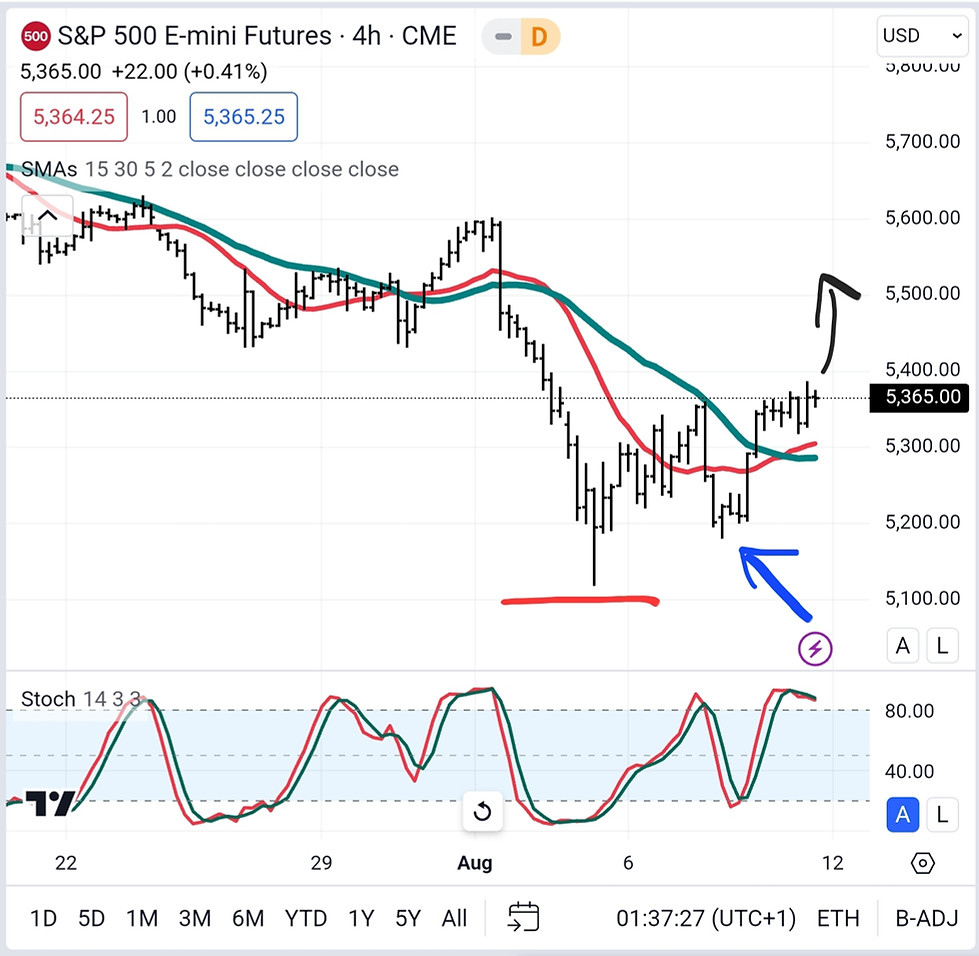979x956 pixels.
Task: Select the Stoch 14 3 3 indicator legend
Action: [x=81, y=699]
